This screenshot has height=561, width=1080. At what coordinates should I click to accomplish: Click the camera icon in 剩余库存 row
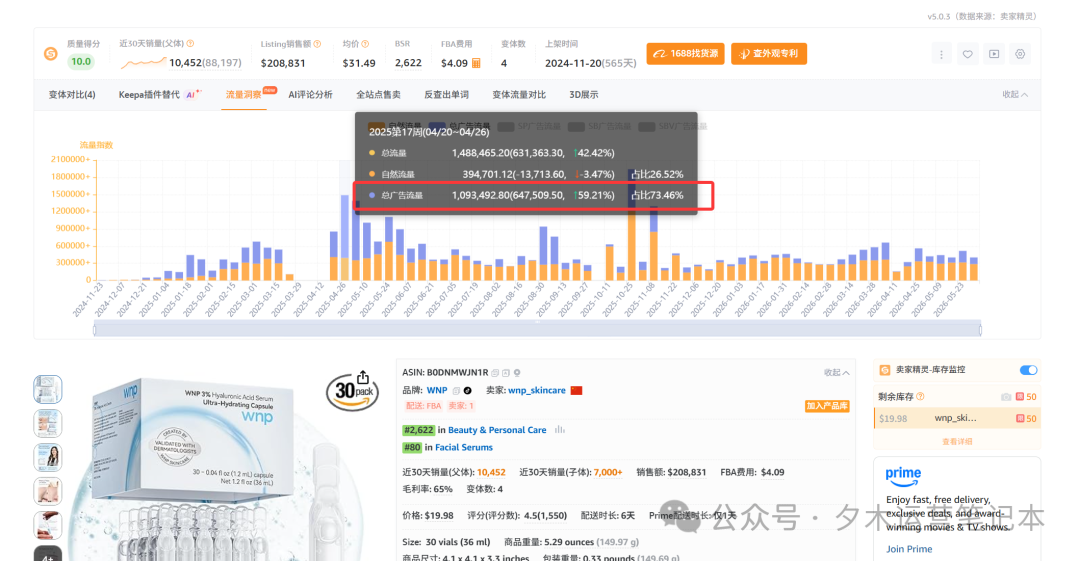(x=1006, y=397)
